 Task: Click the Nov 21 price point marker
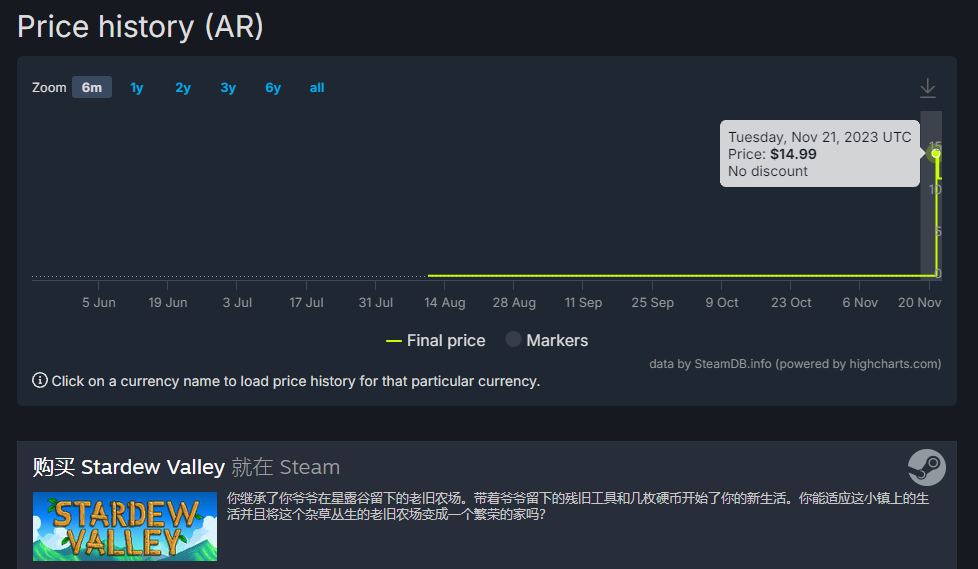coord(936,153)
